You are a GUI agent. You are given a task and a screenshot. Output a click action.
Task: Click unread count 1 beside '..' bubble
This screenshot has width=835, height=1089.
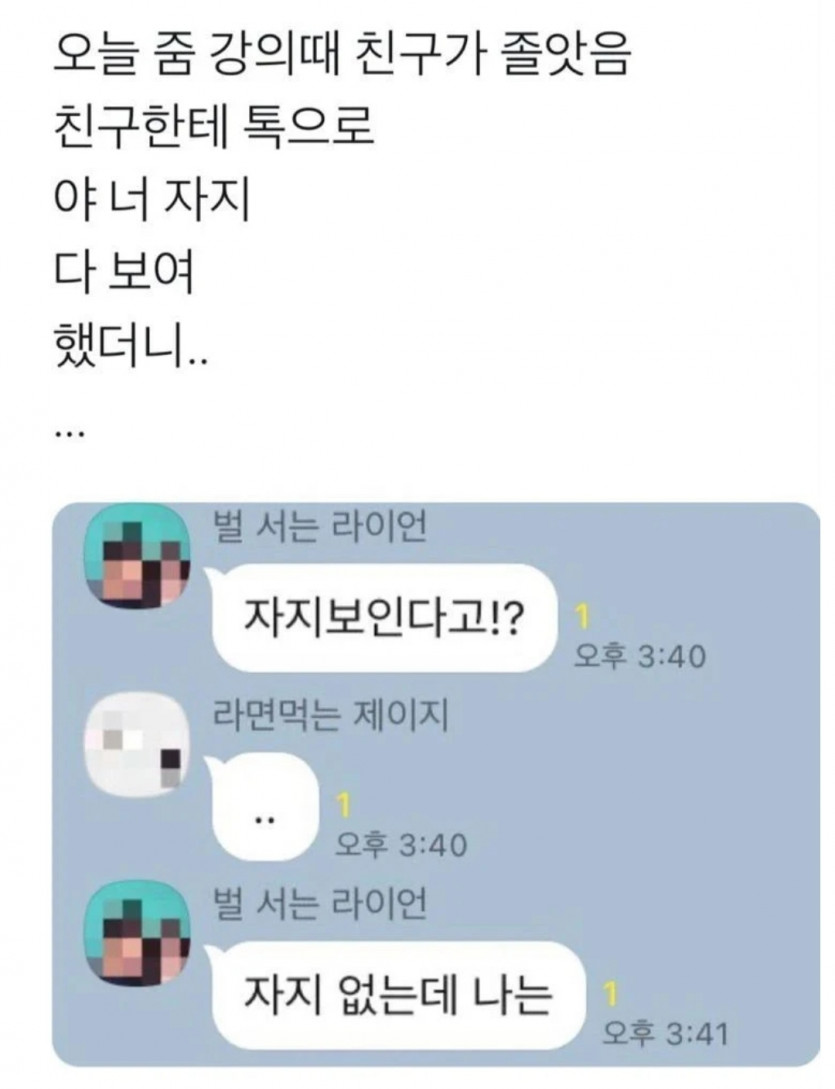tap(343, 806)
